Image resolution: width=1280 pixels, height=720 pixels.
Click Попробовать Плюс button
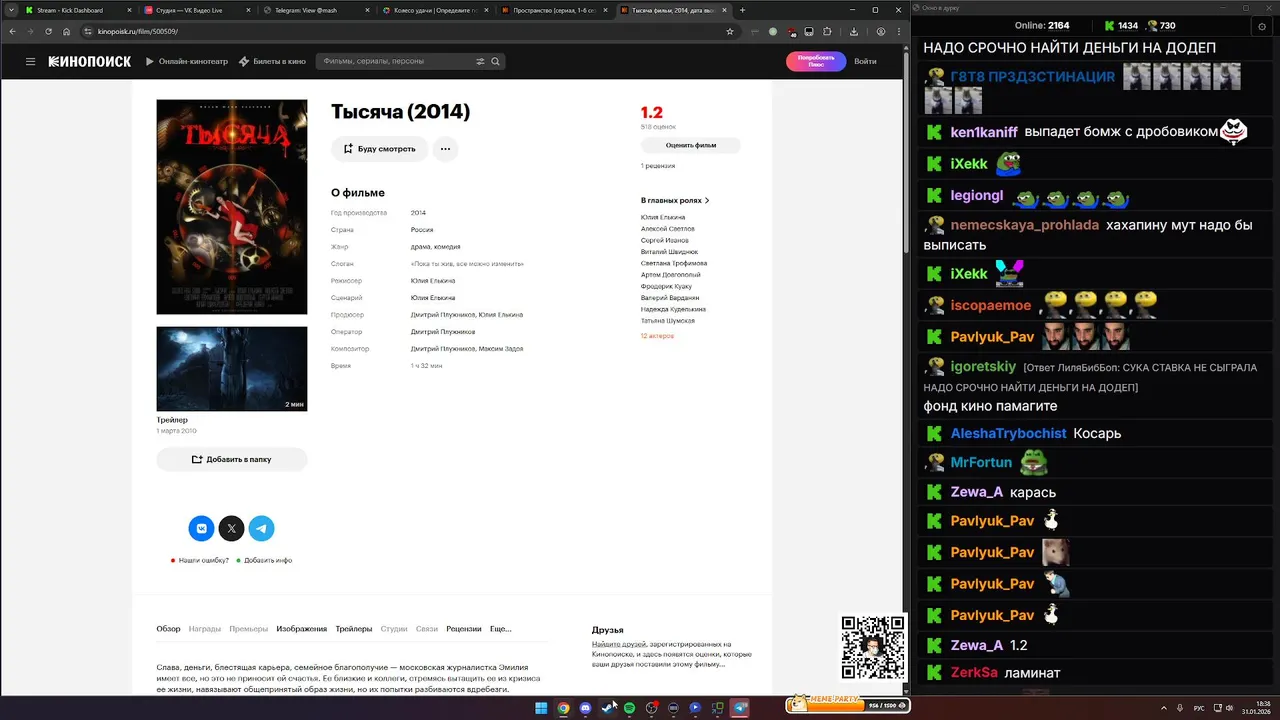click(x=816, y=61)
